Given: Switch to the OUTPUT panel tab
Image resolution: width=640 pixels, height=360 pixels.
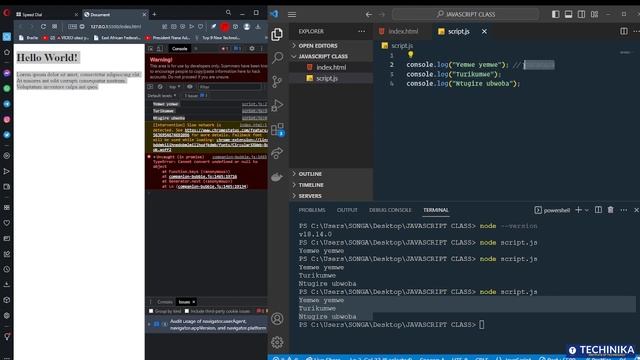Looking at the screenshot, I should coord(347,210).
